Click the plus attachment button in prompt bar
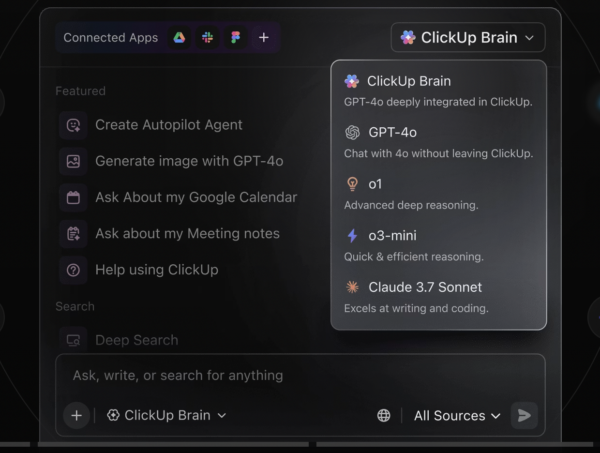 (77, 416)
